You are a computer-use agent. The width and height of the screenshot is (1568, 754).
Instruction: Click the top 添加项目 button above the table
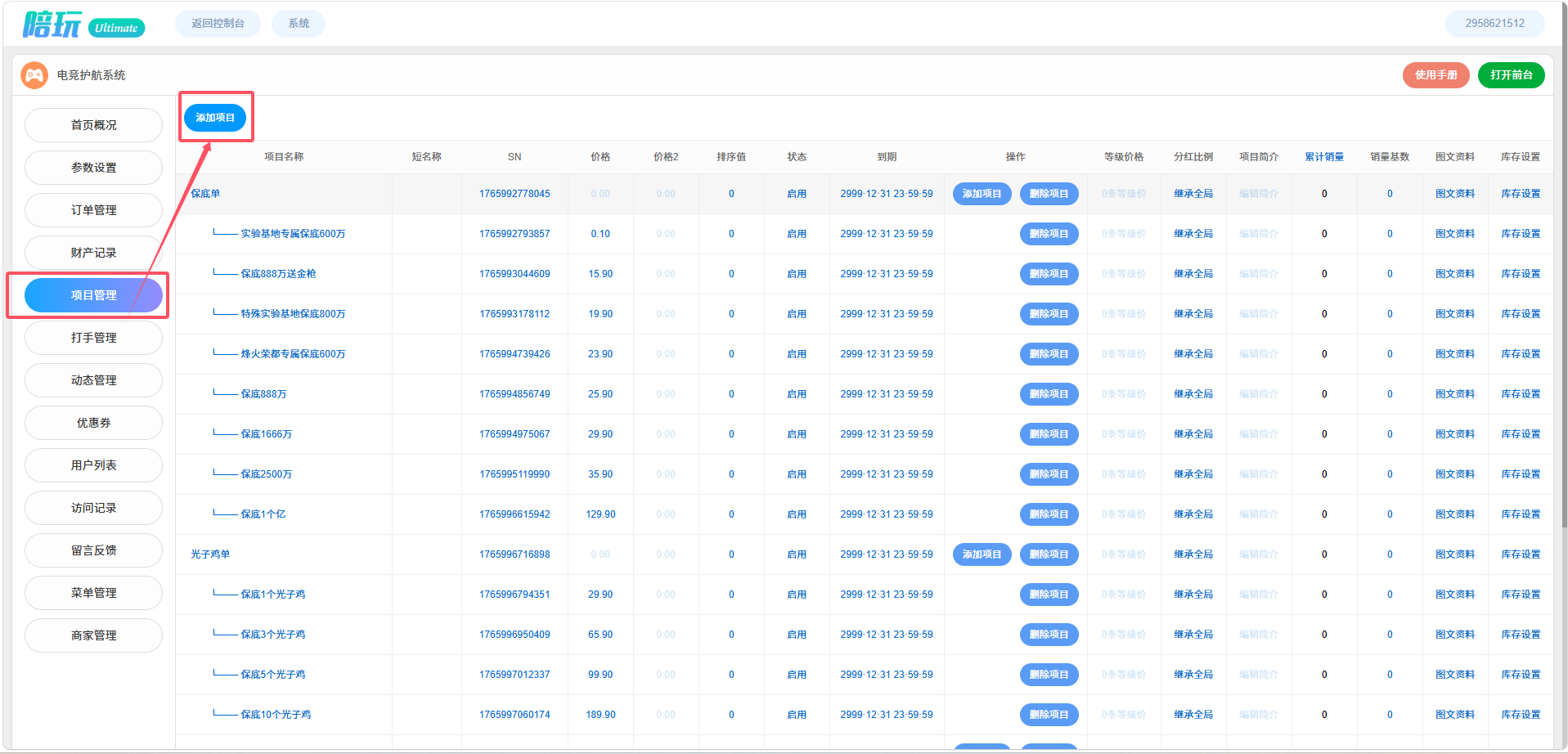pyautogui.click(x=215, y=118)
